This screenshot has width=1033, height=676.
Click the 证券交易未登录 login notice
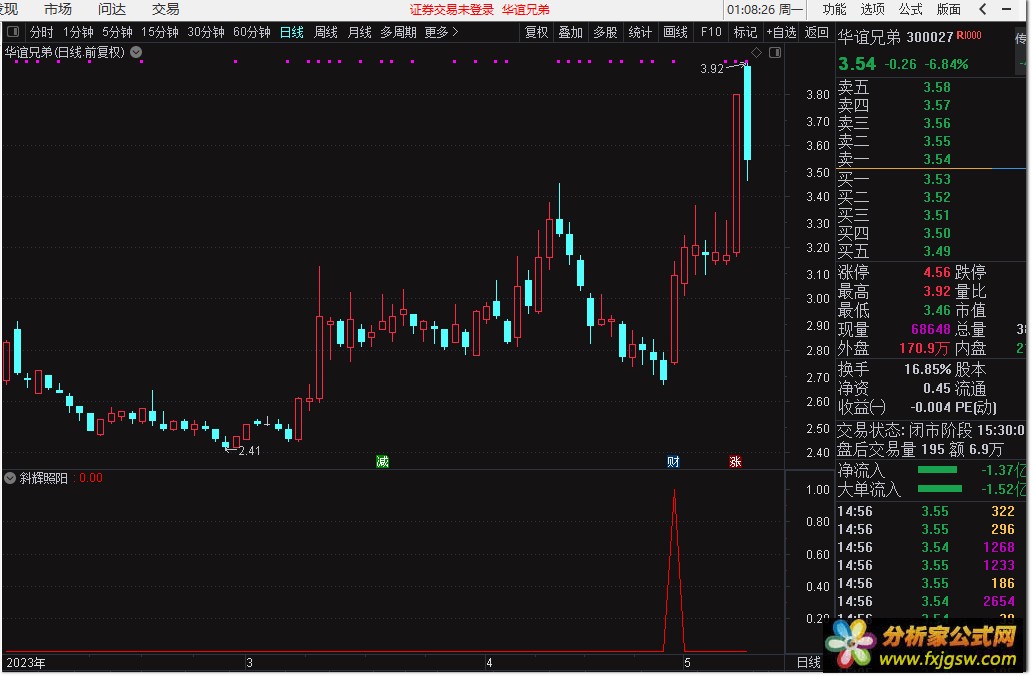[x=451, y=9]
